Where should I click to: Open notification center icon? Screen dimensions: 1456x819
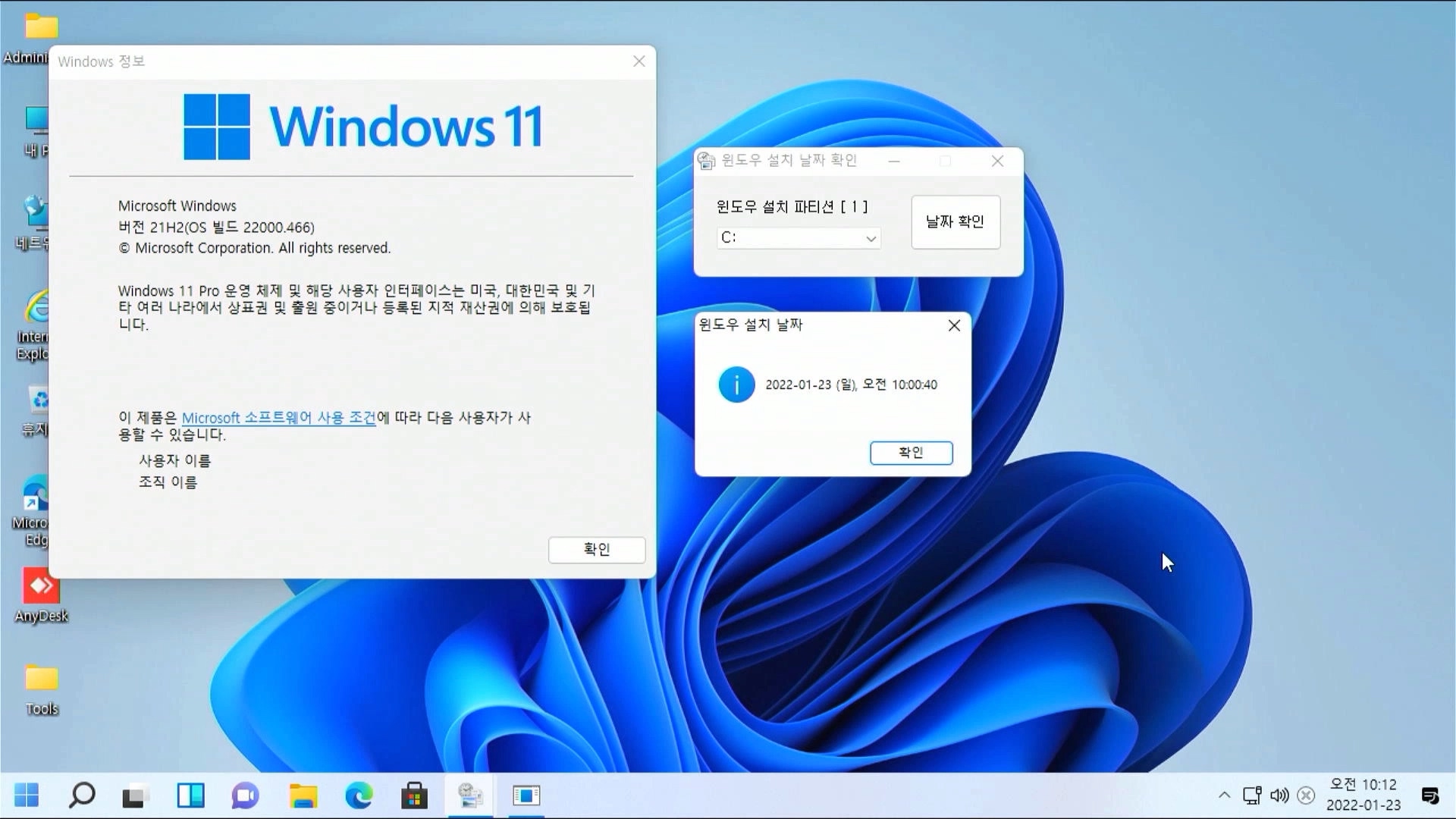click(x=1430, y=795)
